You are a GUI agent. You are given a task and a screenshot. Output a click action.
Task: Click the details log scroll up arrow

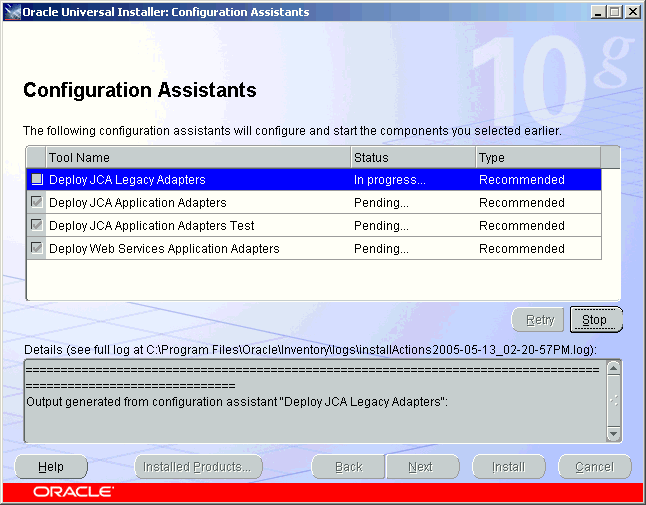tap(613, 368)
